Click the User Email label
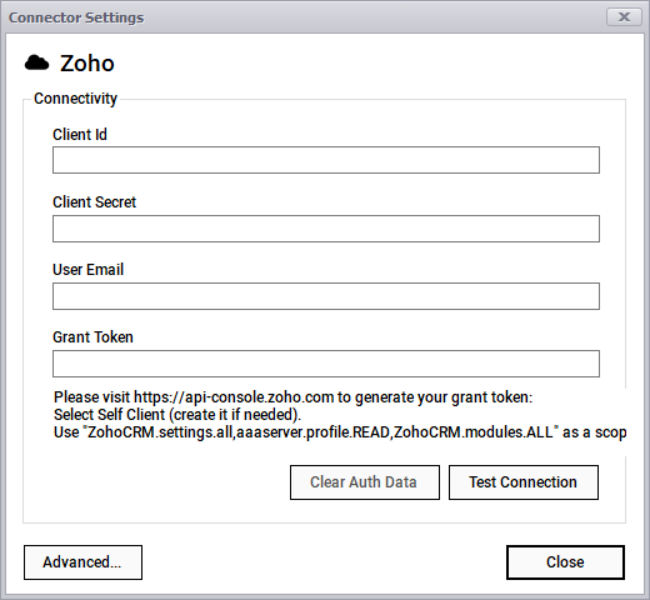 [x=88, y=269]
